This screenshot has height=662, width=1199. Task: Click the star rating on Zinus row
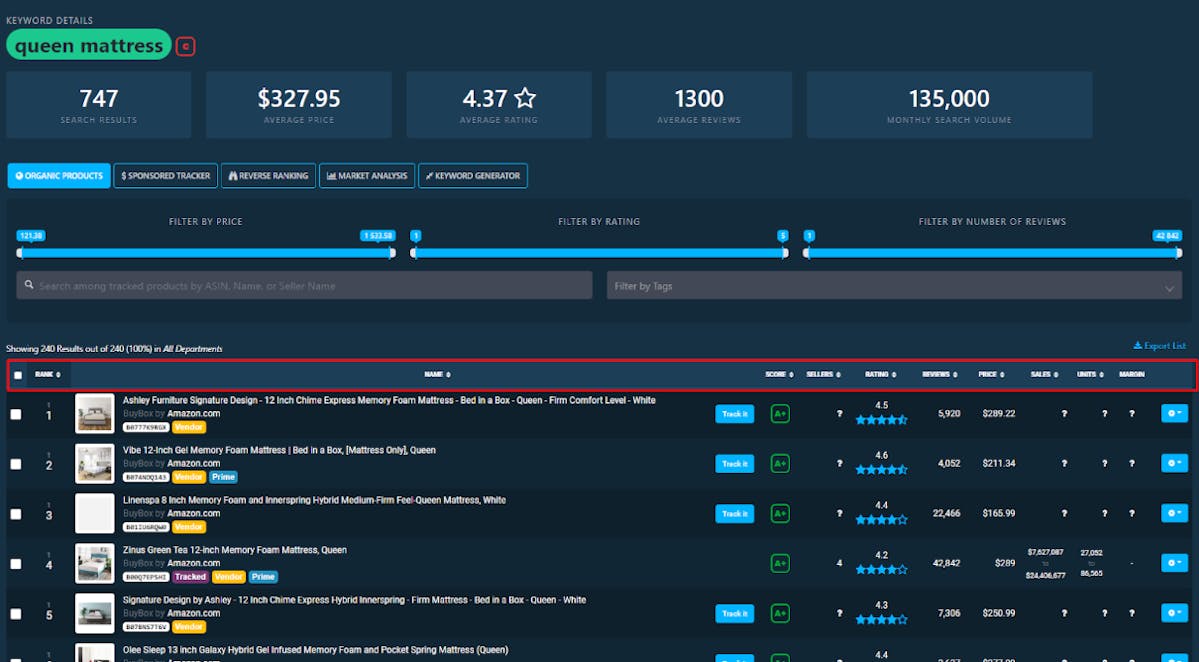click(x=881, y=570)
